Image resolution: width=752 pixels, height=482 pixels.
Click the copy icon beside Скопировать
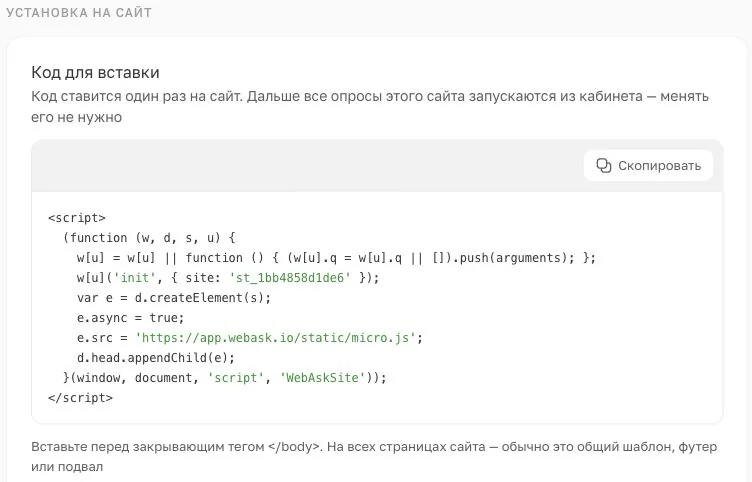coord(603,165)
